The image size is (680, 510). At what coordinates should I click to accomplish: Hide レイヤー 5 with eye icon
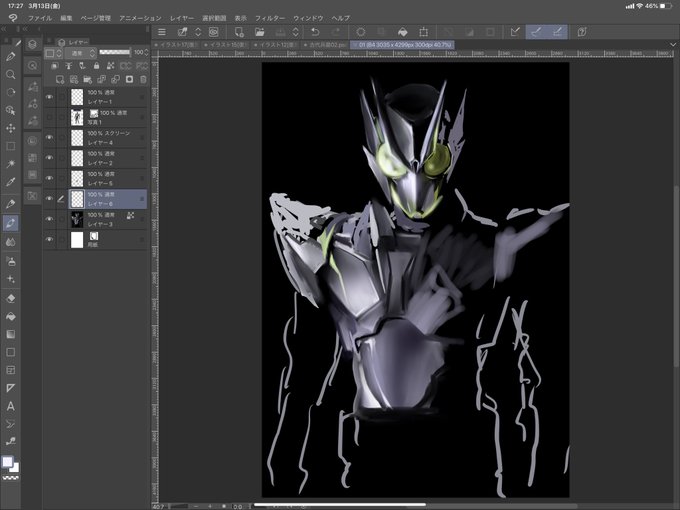49,178
